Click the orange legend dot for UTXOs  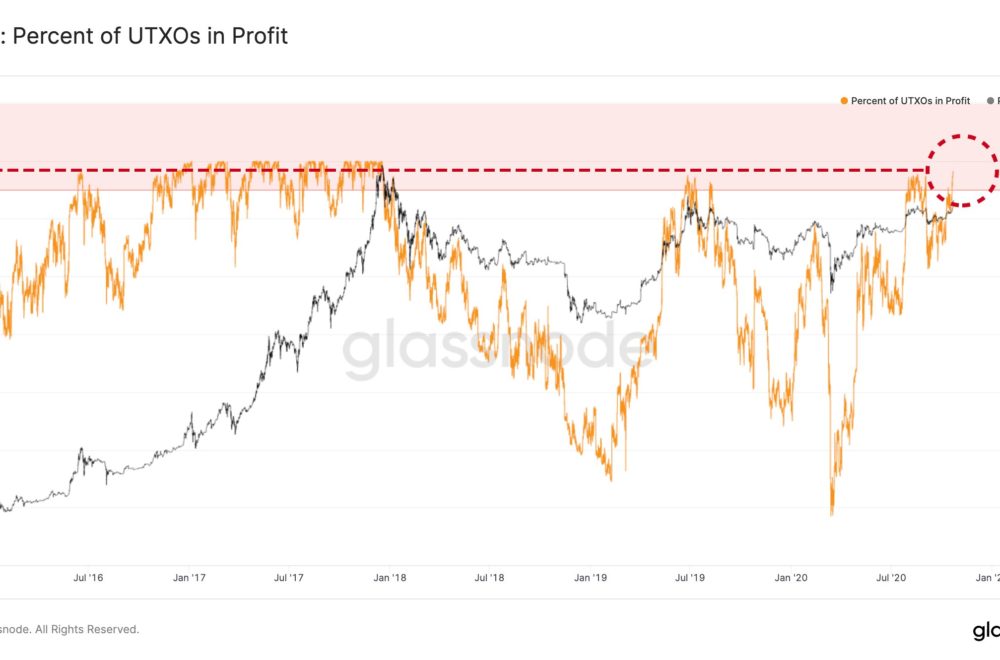[x=844, y=101]
